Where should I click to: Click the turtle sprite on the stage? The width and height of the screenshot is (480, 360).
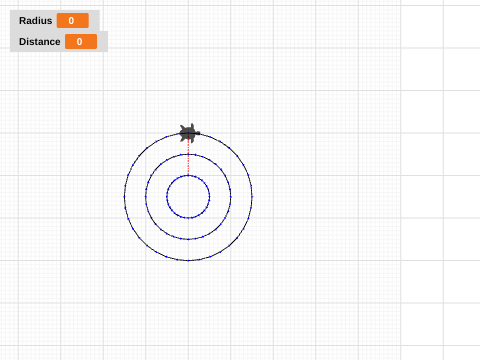pyautogui.click(x=189, y=133)
